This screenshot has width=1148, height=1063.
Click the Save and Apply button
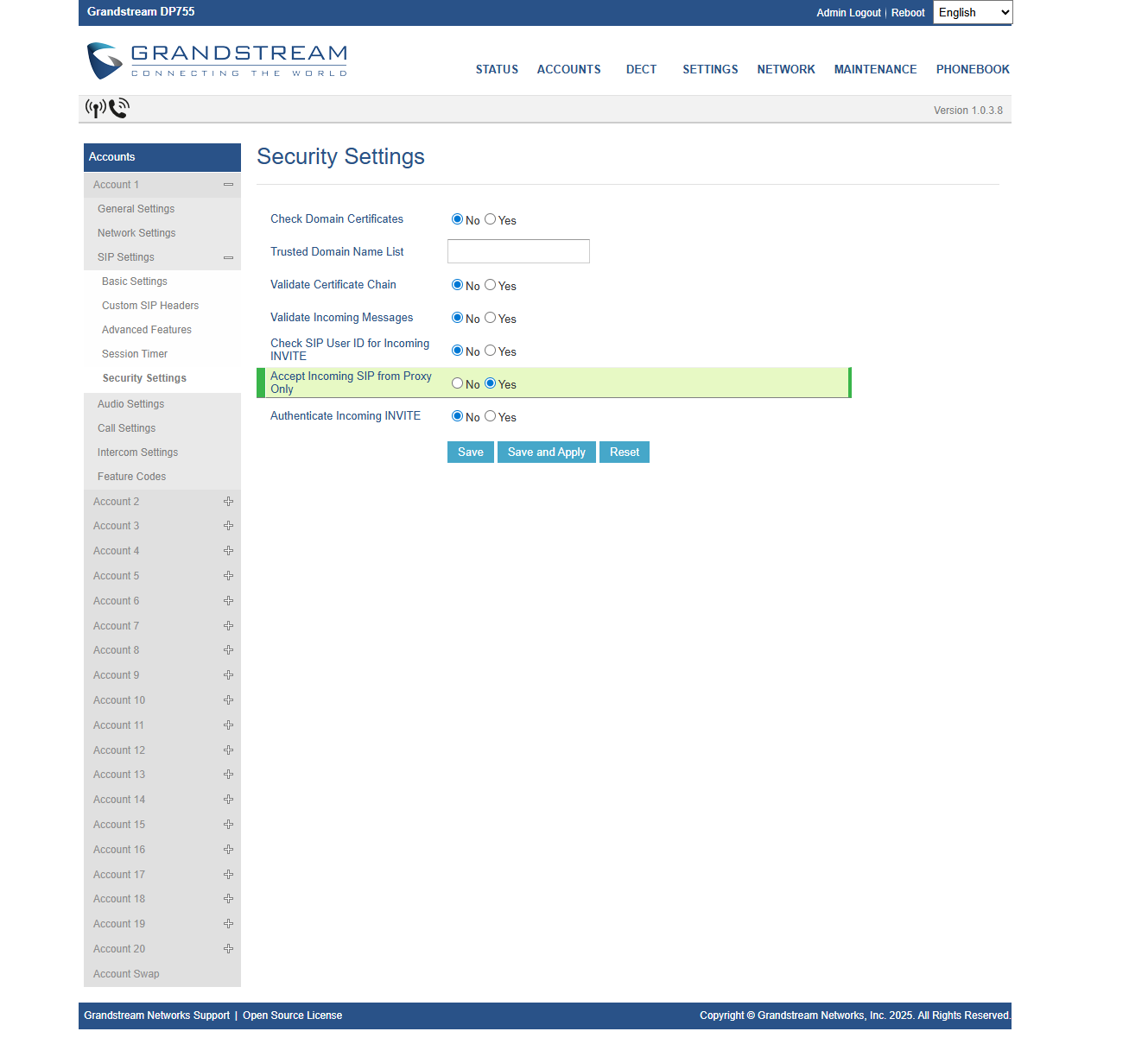point(546,452)
